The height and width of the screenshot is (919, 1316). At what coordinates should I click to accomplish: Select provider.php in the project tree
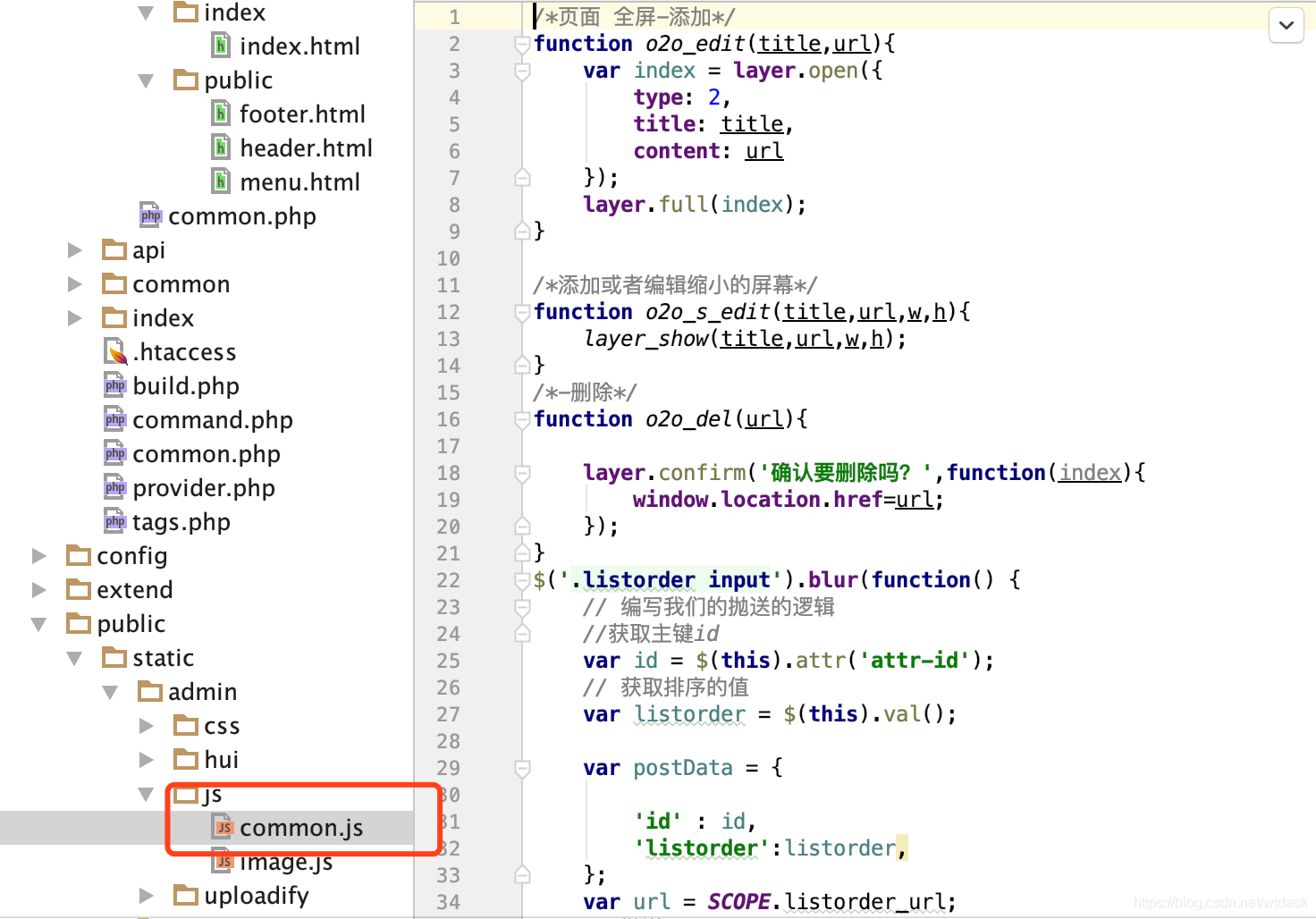[204, 488]
